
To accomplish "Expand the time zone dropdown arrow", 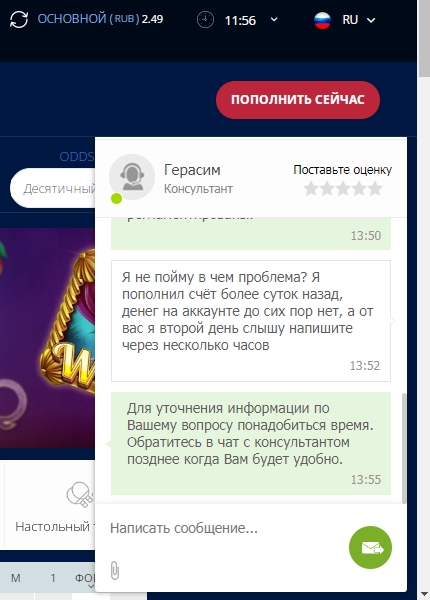I will (274, 19).
